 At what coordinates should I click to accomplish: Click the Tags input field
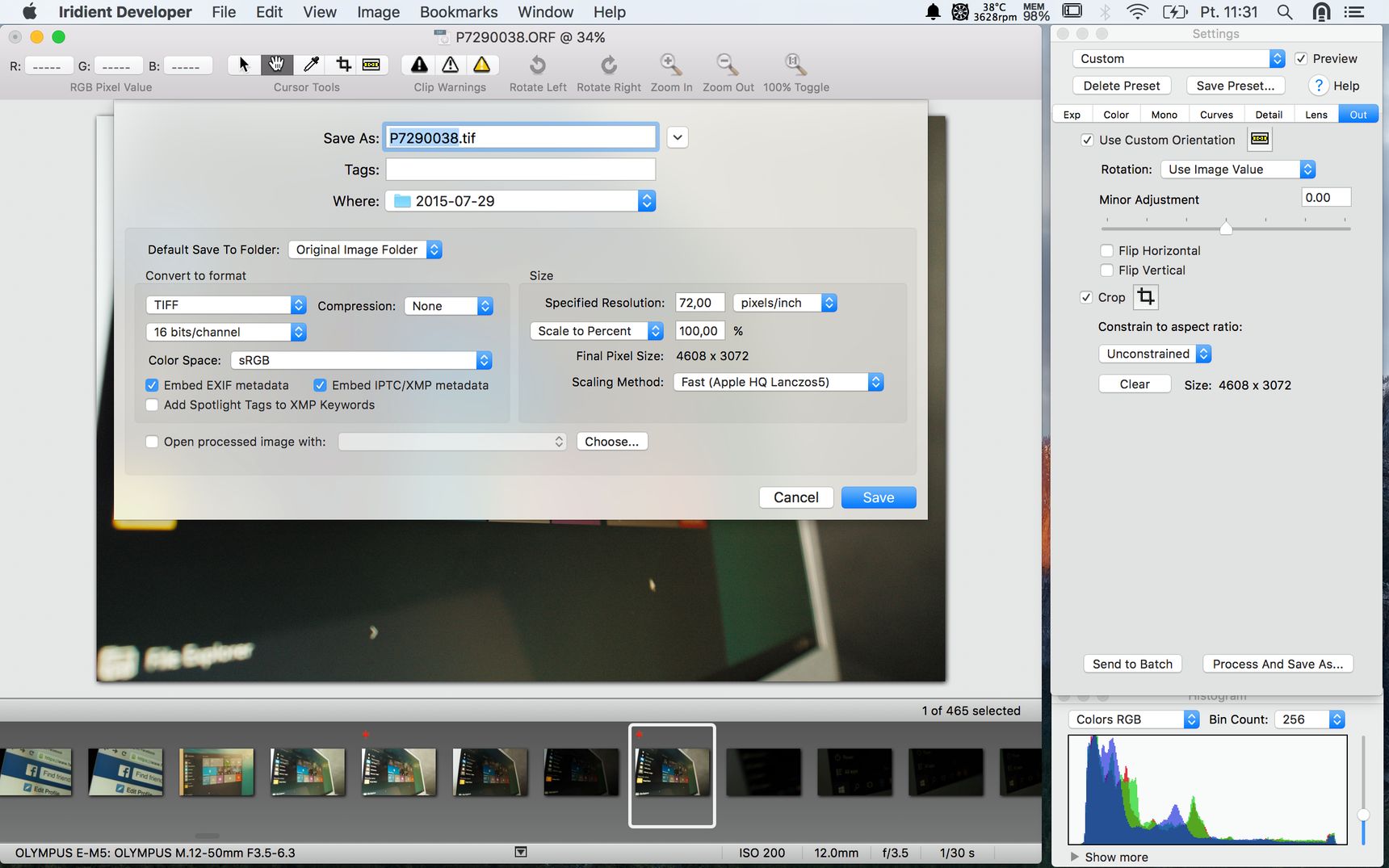pos(521,169)
